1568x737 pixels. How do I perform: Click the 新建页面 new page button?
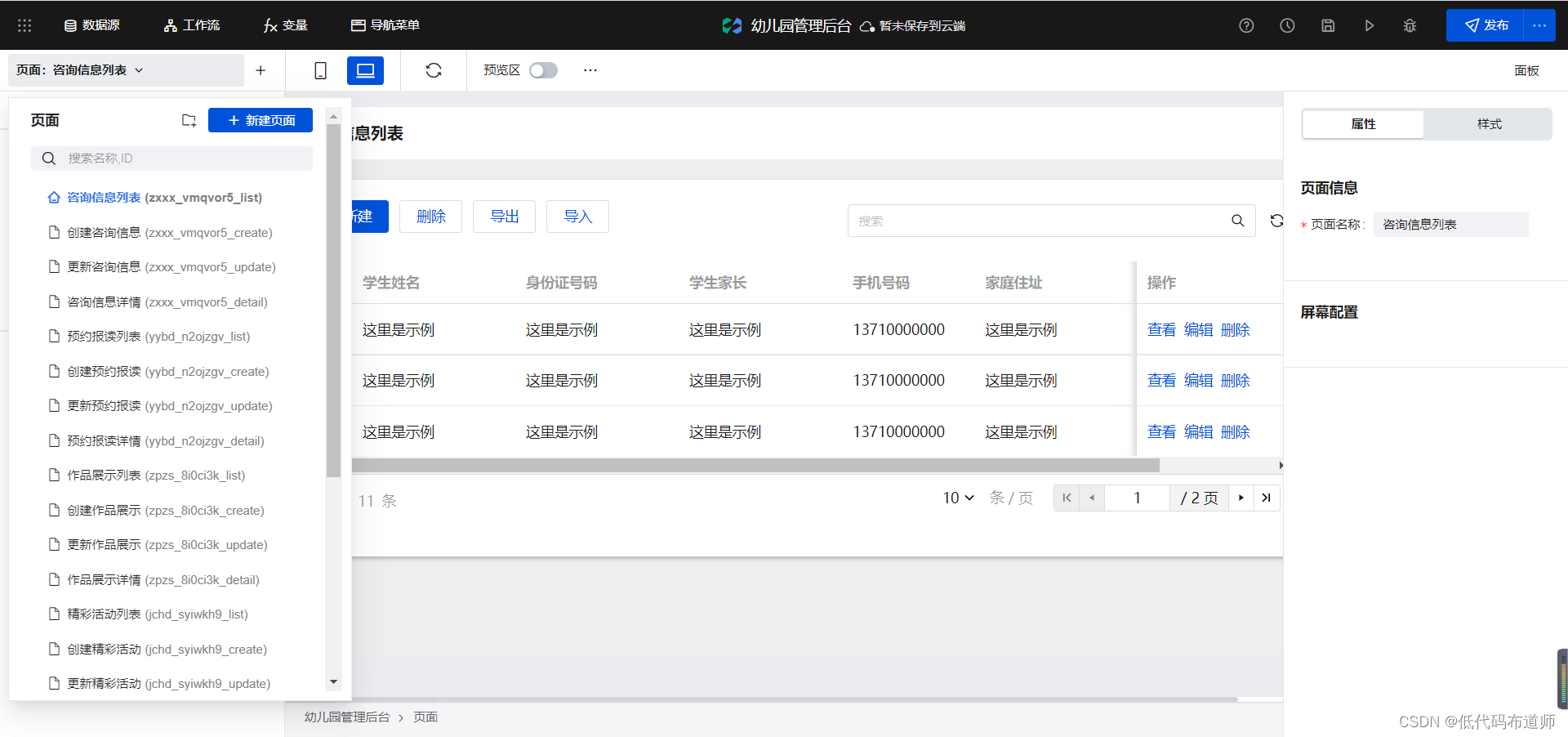click(261, 120)
